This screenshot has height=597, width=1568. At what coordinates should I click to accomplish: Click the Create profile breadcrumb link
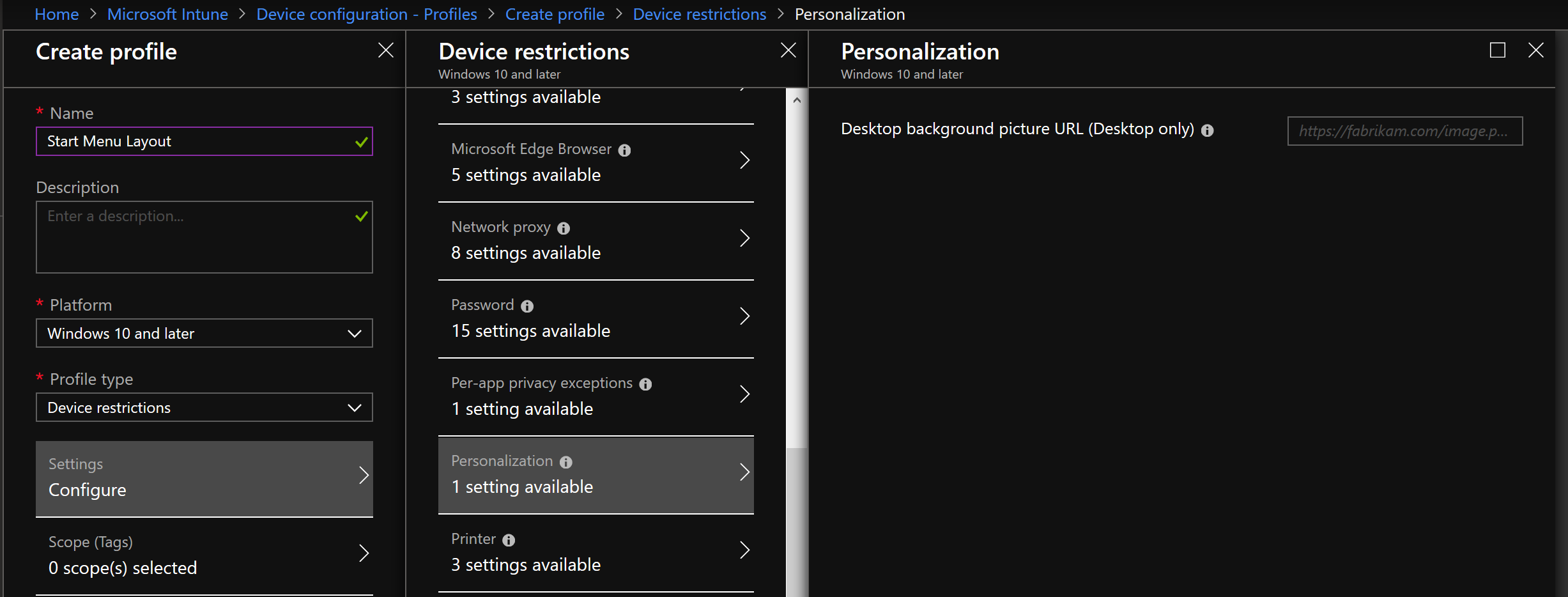tap(555, 14)
